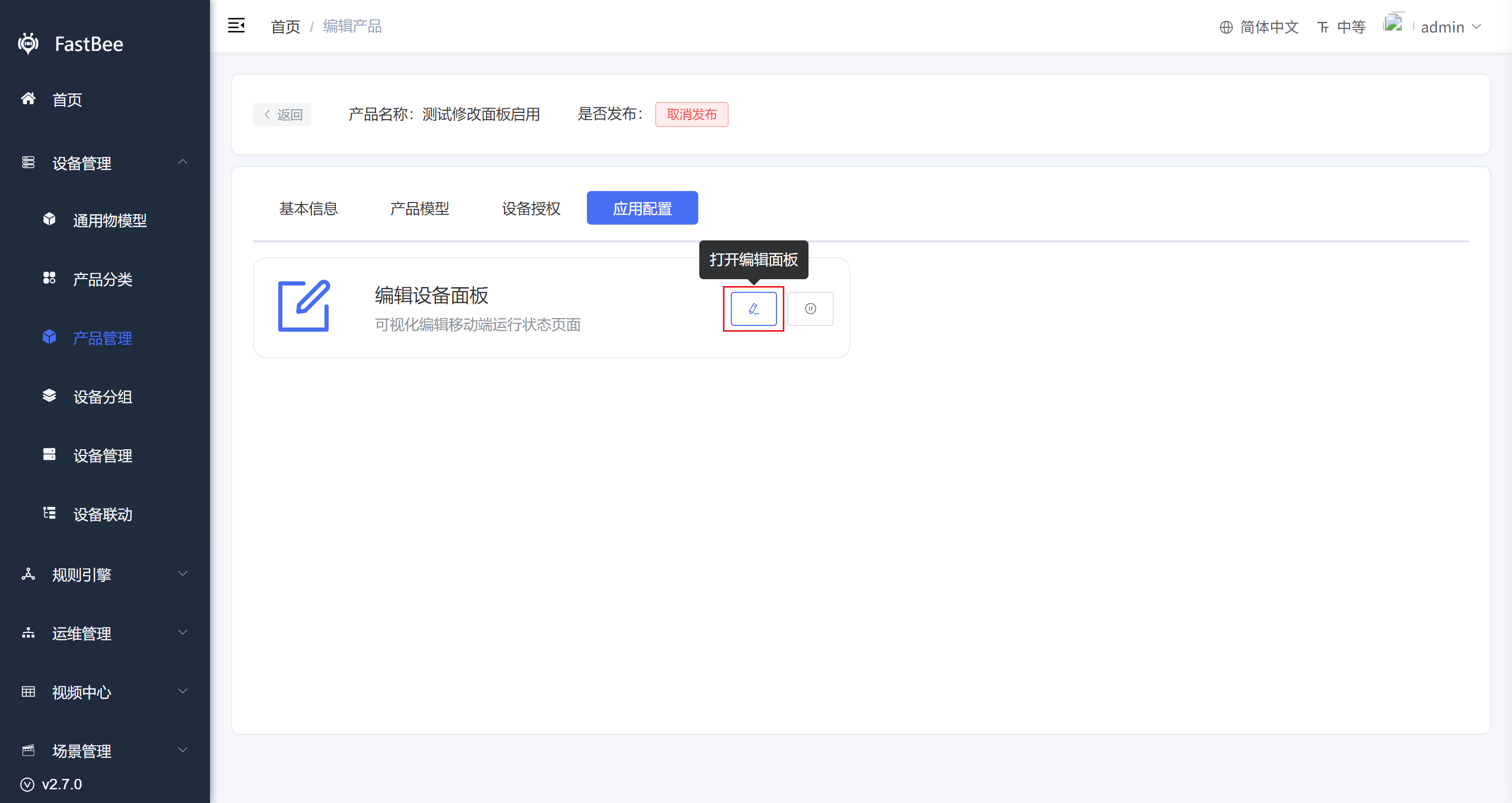
Task: Click the 可视化编辑移动端运行状态页面 description
Action: 478,324
